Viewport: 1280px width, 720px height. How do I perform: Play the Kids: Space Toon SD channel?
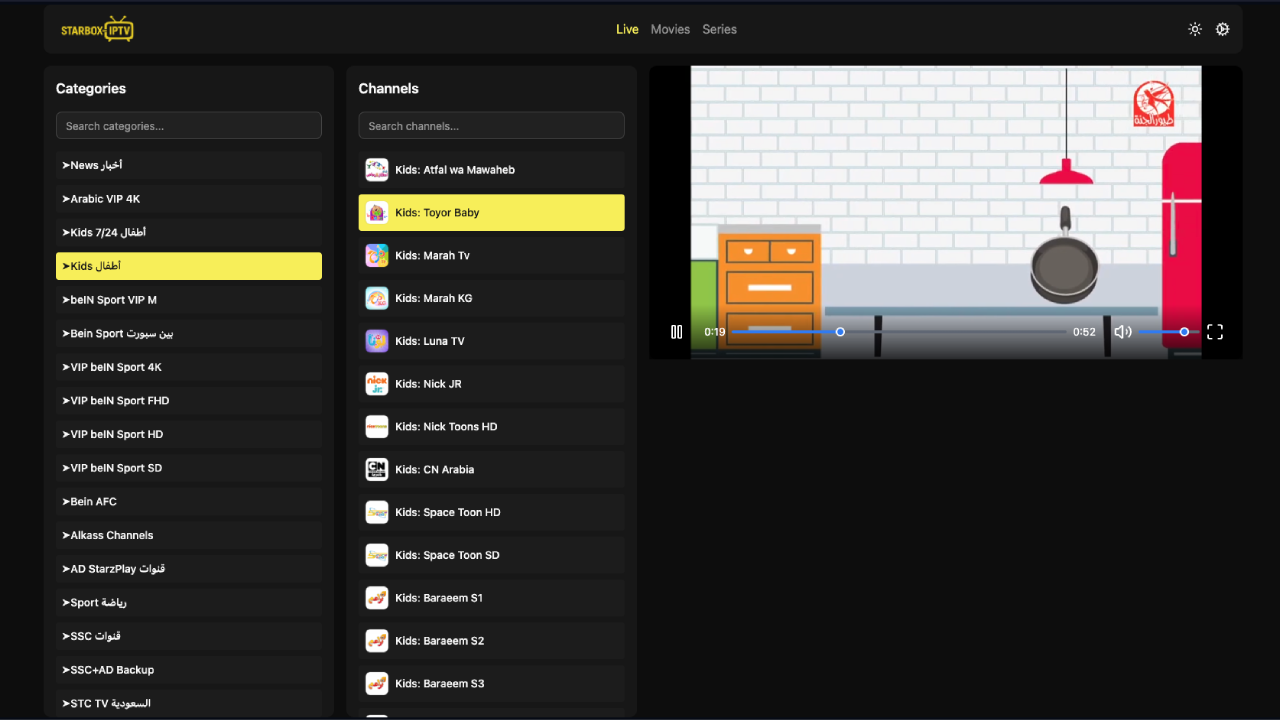pyautogui.click(x=492, y=555)
